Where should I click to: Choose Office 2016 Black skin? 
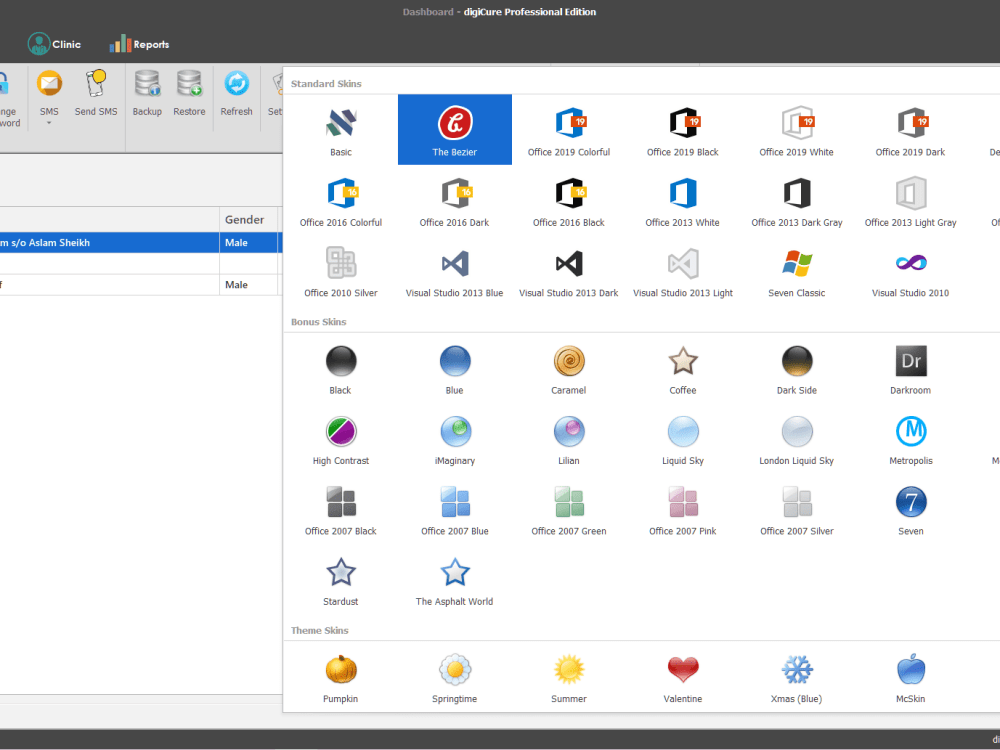tap(568, 201)
